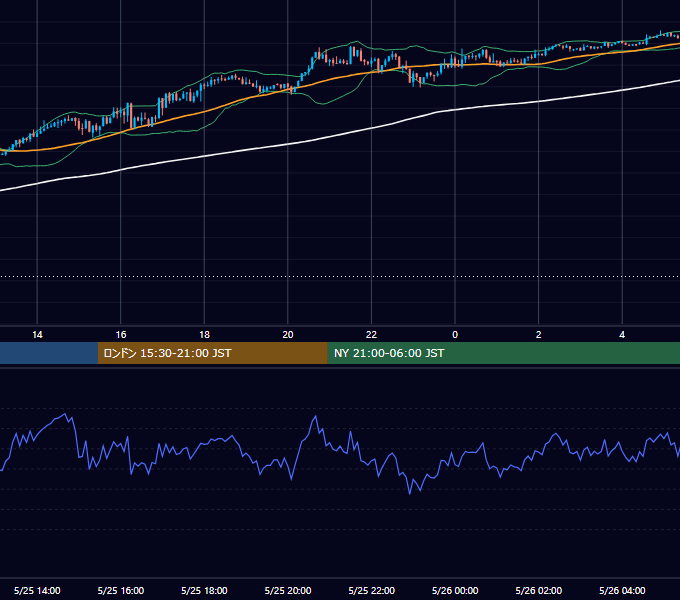Click hour label 20 on price chart axis
This screenshot has width=680, height=600.
click(x=288, y=335)
